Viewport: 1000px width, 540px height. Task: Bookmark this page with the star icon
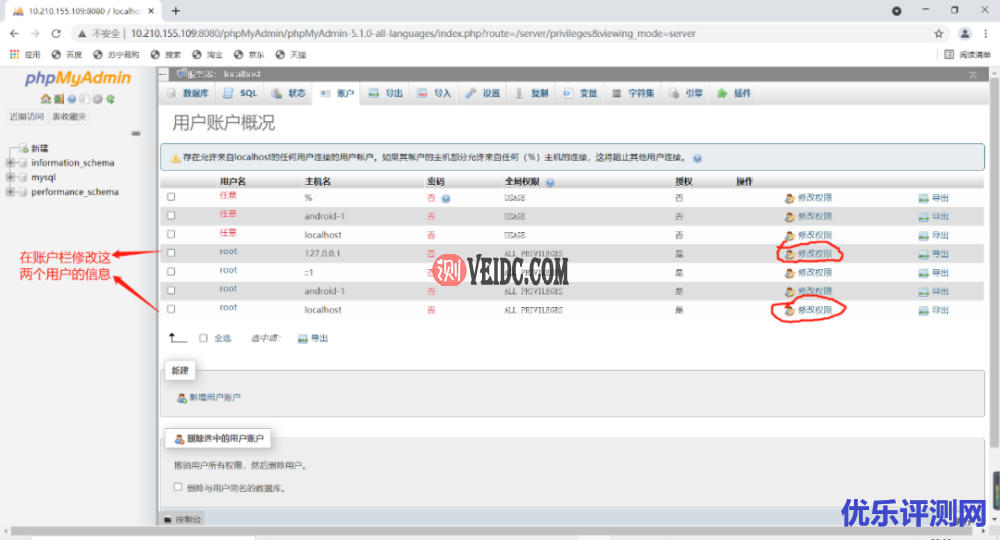[x=938, y=34]
